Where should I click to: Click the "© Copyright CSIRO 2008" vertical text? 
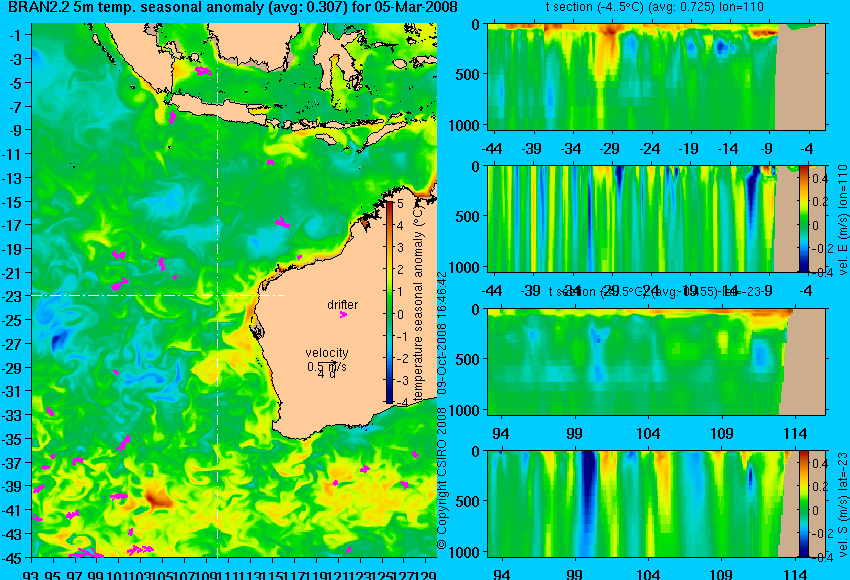tap(442, 477)
